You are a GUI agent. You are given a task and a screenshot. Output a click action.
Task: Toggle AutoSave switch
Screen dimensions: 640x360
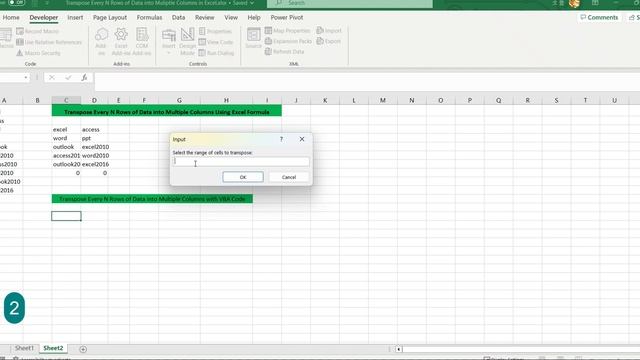coord(16,2)
